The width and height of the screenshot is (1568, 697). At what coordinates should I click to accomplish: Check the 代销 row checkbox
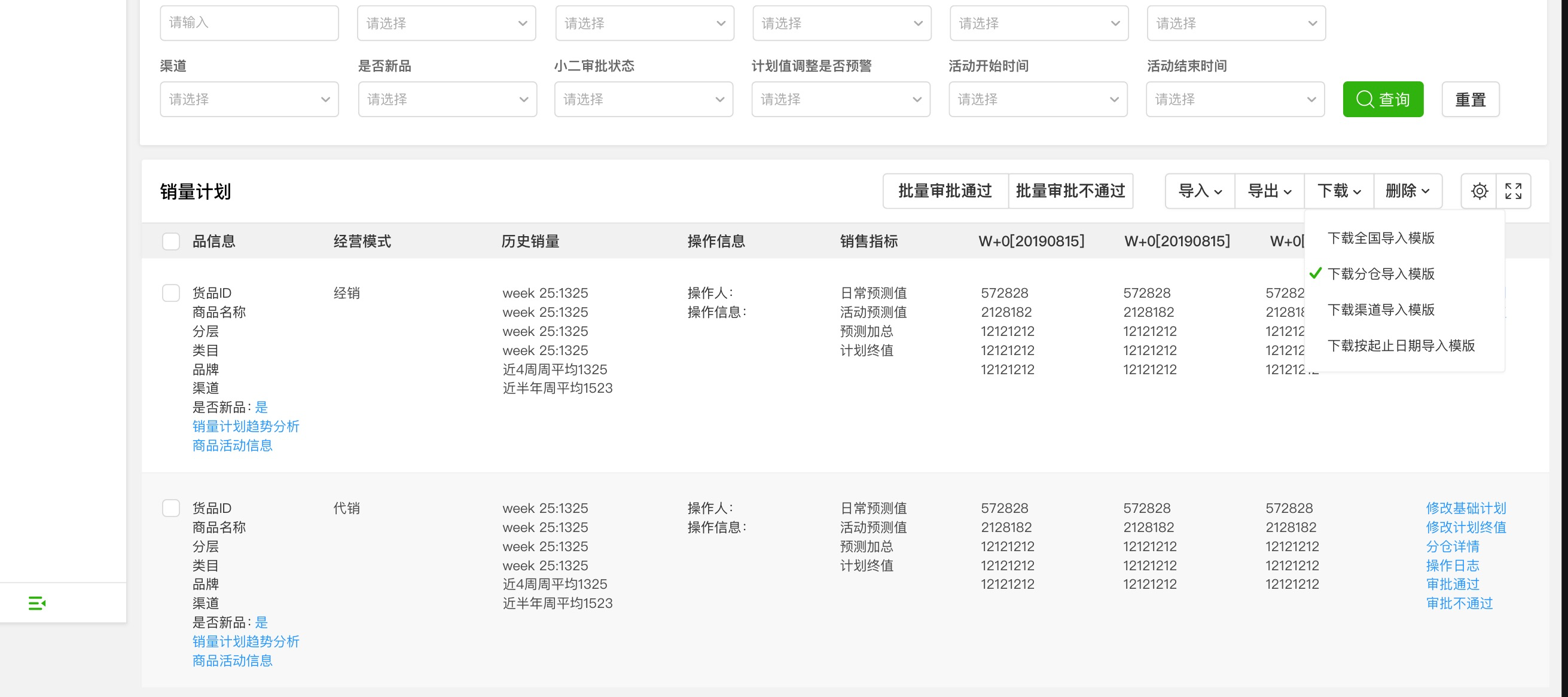(x=171, y=508)
